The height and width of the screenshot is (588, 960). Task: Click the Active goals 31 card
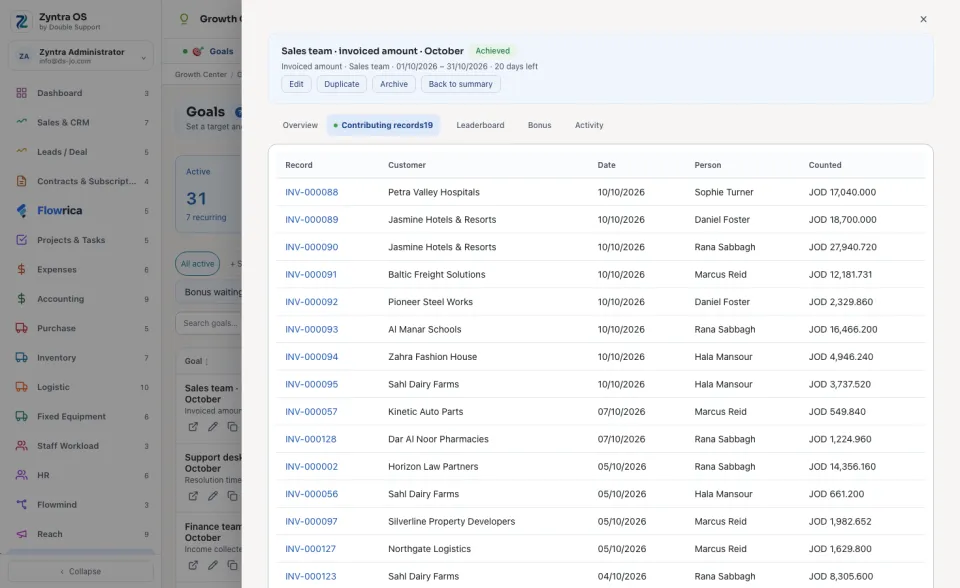(x=208, y=194)
